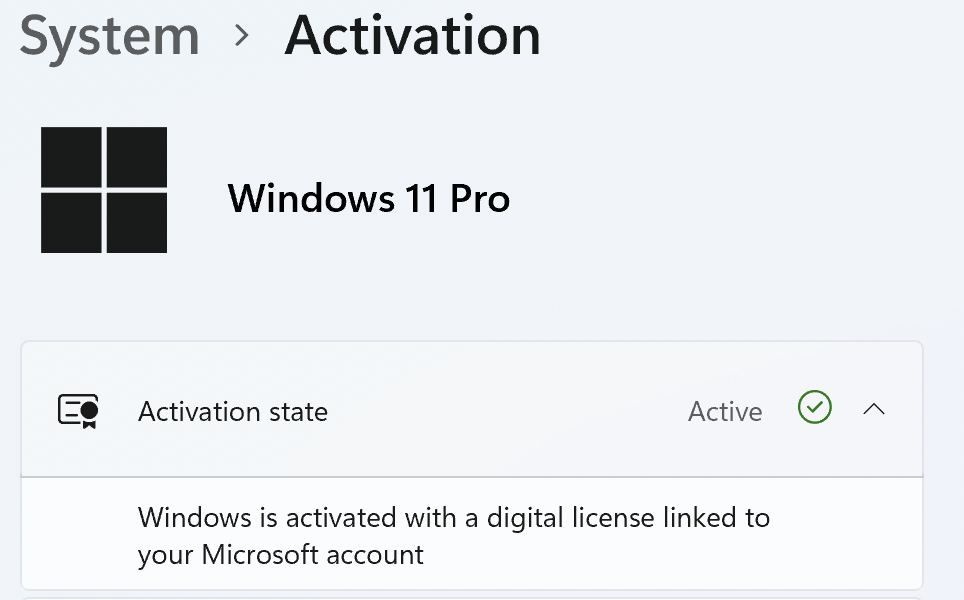The image size is (964, 600).
Task: Click the Activation state label
Action: click(232, 411)
